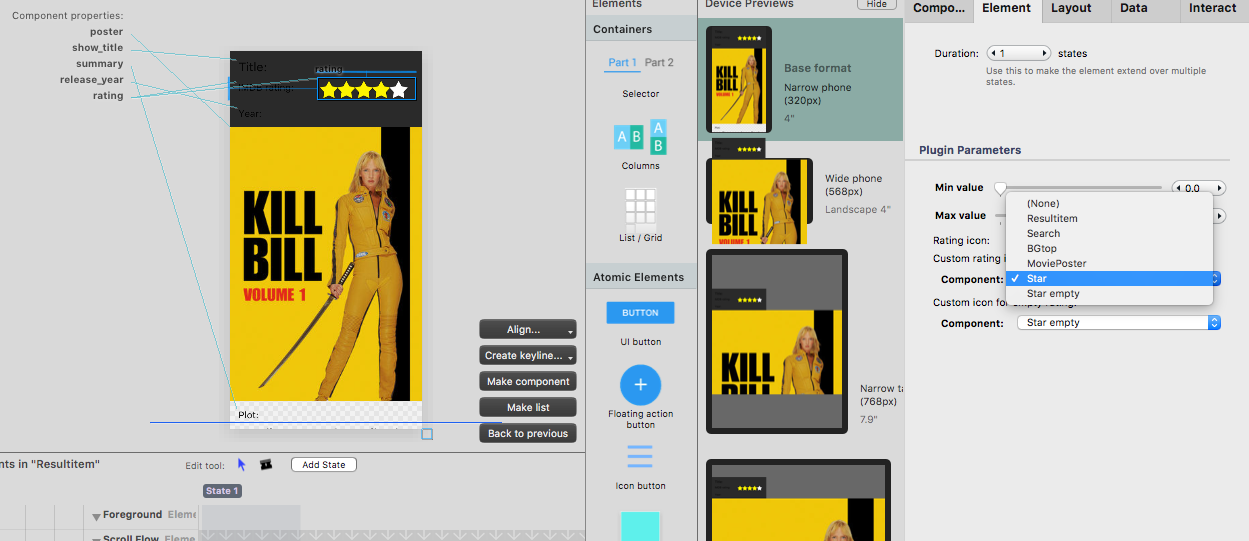
Task: Switch to Part 2 of Containers
Action: click(x=659, y=62)
